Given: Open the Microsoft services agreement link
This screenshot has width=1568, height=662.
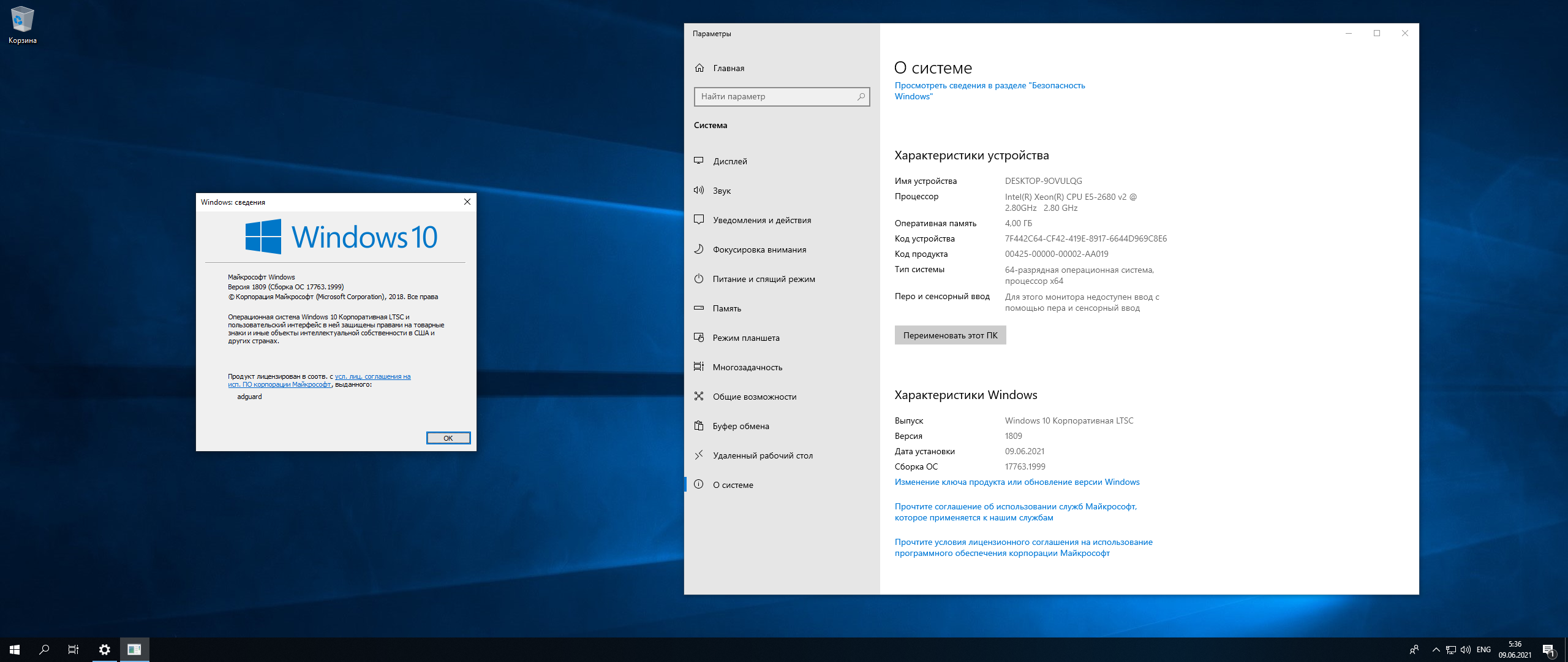Looking at the screenshot, I should 1016,512.
